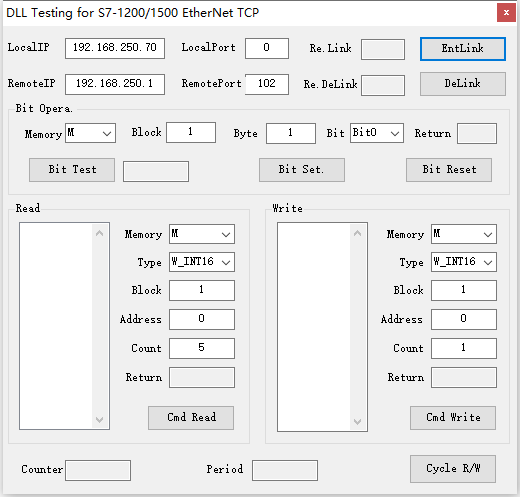Click up arrow in Read list scrollbar
Viewport: 520px width, 497px height.
[99, 233]
